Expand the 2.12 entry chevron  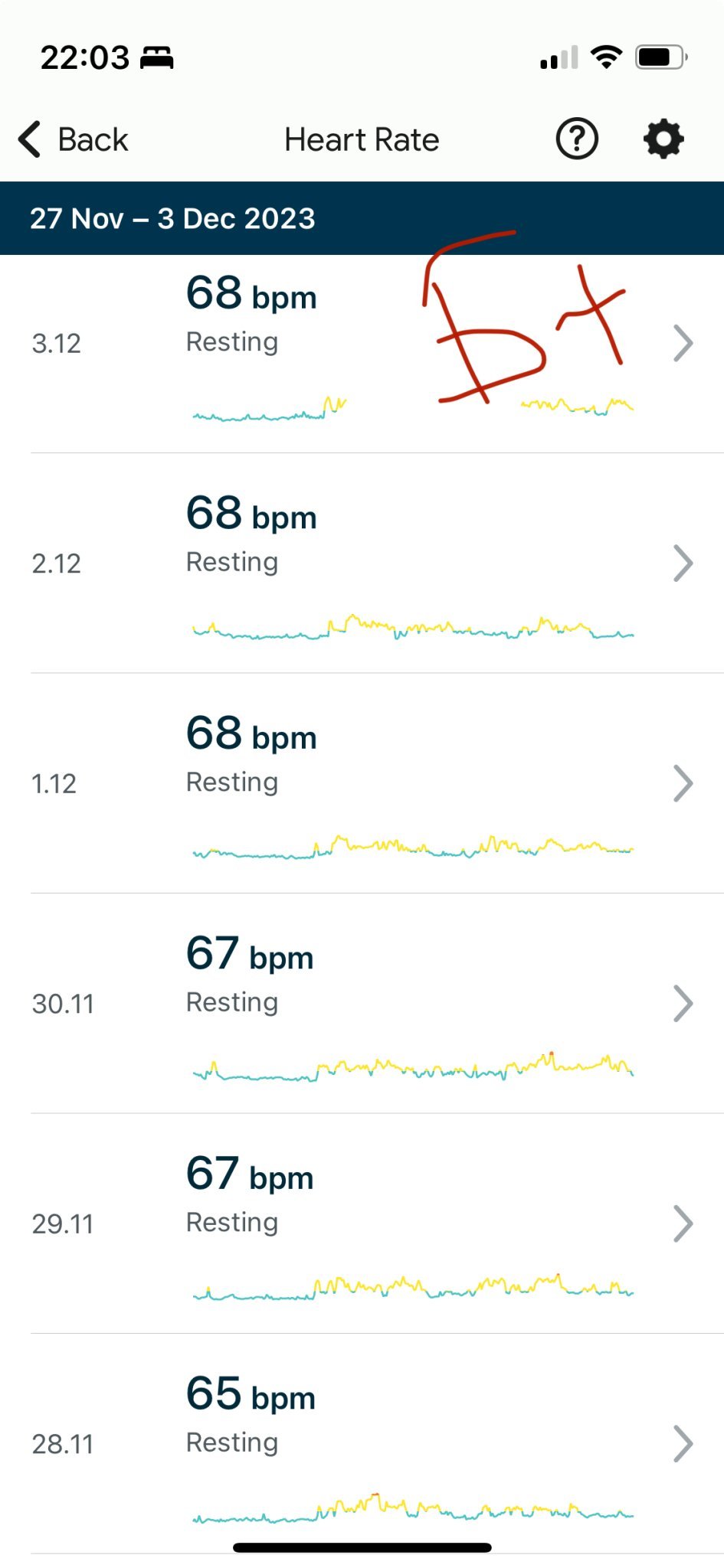click(x=683, y=563)
